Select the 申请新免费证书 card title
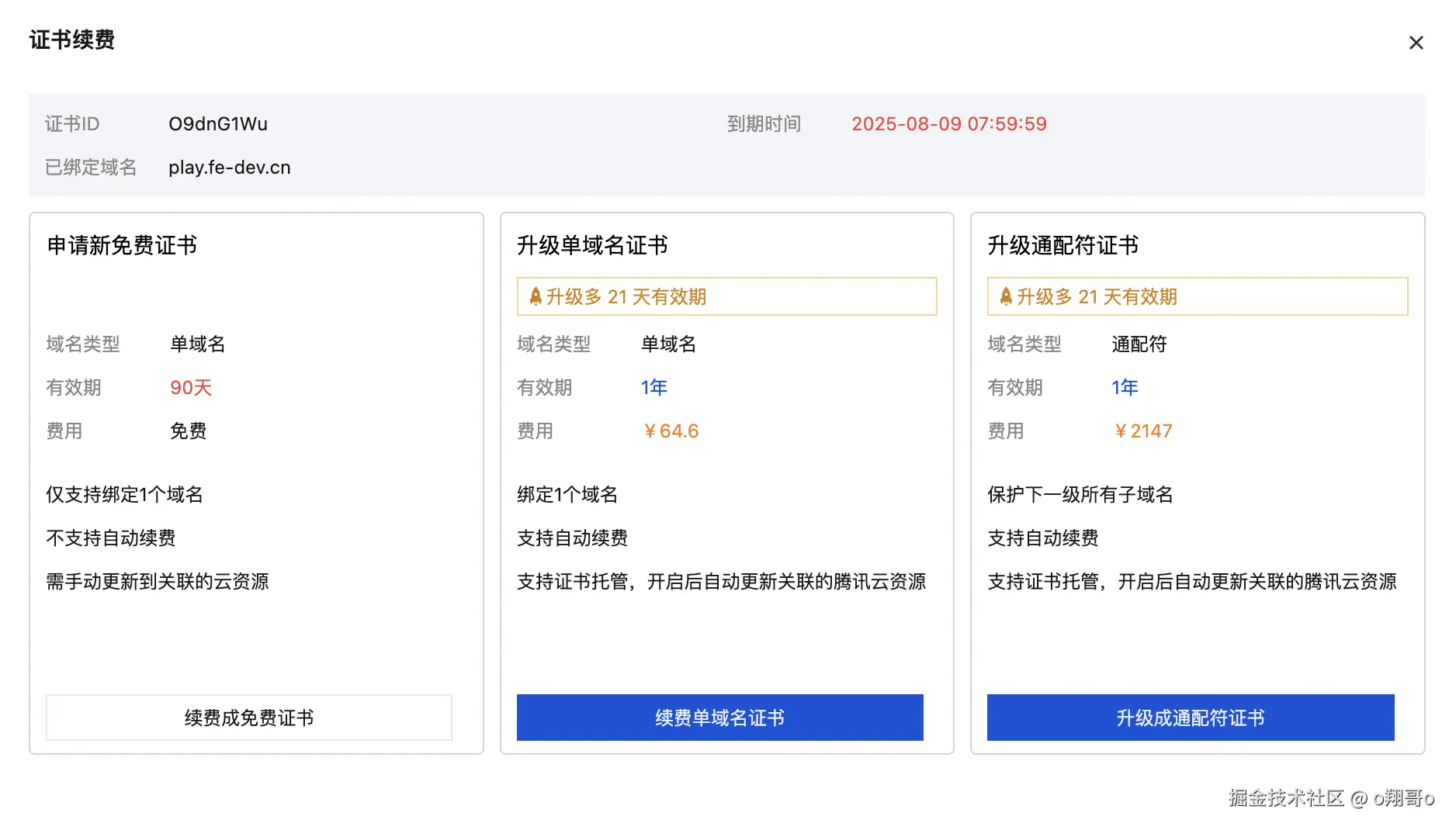This screenshot has height=830, width=1456. coord(122,245)
